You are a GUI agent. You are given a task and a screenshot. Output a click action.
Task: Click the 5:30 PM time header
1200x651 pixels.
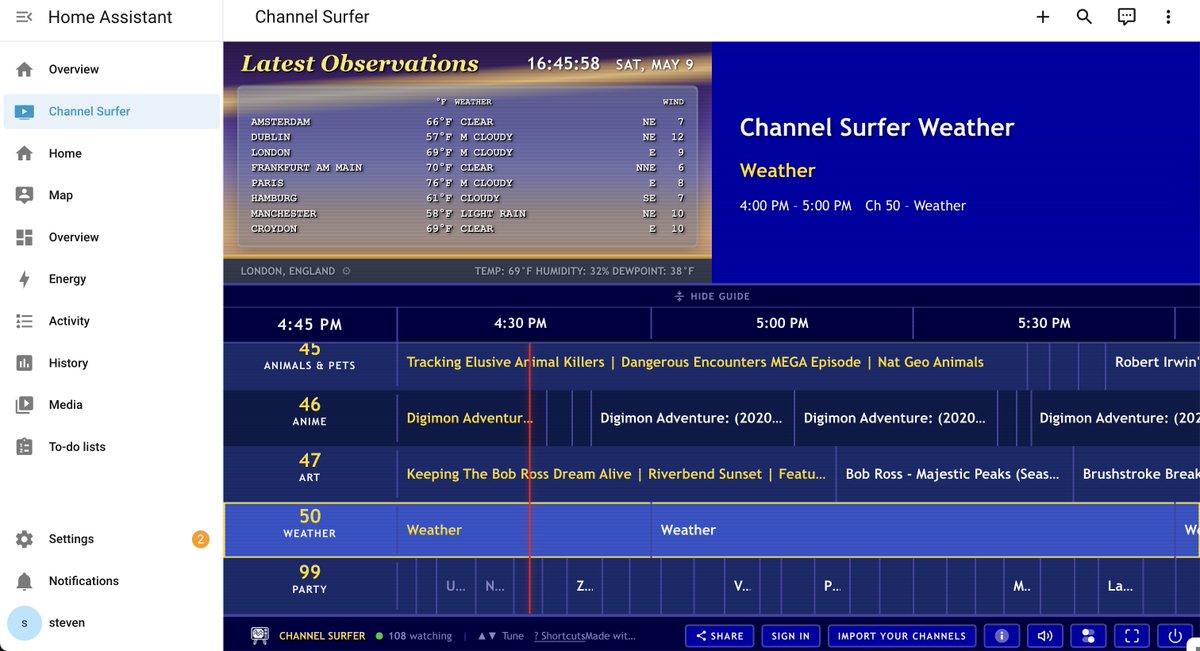click(x=1044, y=323)
